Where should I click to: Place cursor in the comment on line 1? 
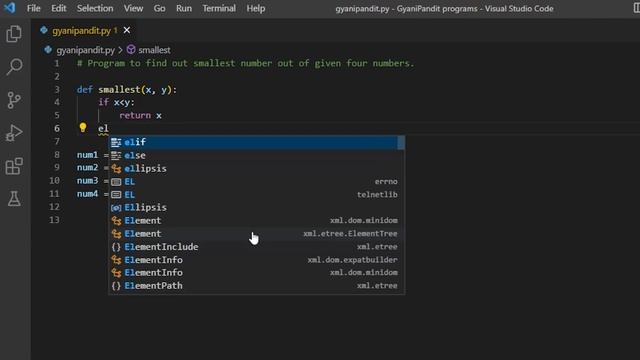(245, 63)
